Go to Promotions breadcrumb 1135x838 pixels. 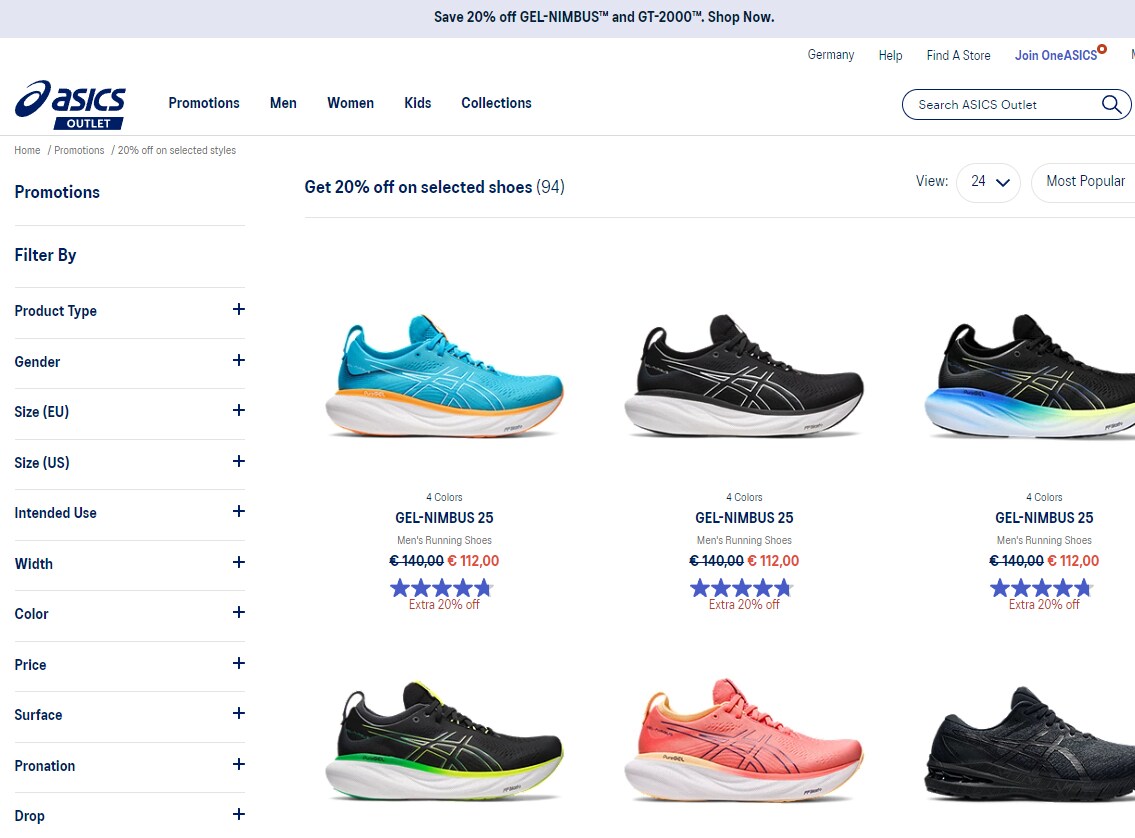pos(79,150)
